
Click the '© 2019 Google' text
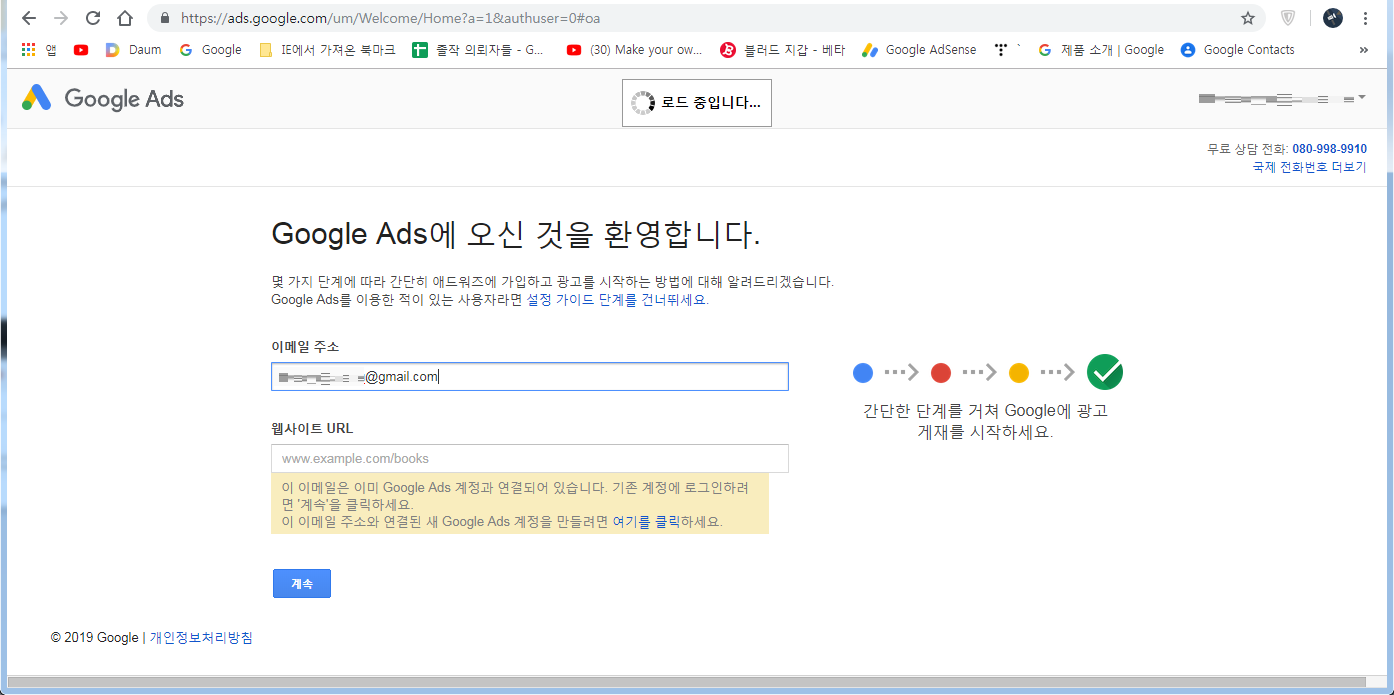point(95,638)
